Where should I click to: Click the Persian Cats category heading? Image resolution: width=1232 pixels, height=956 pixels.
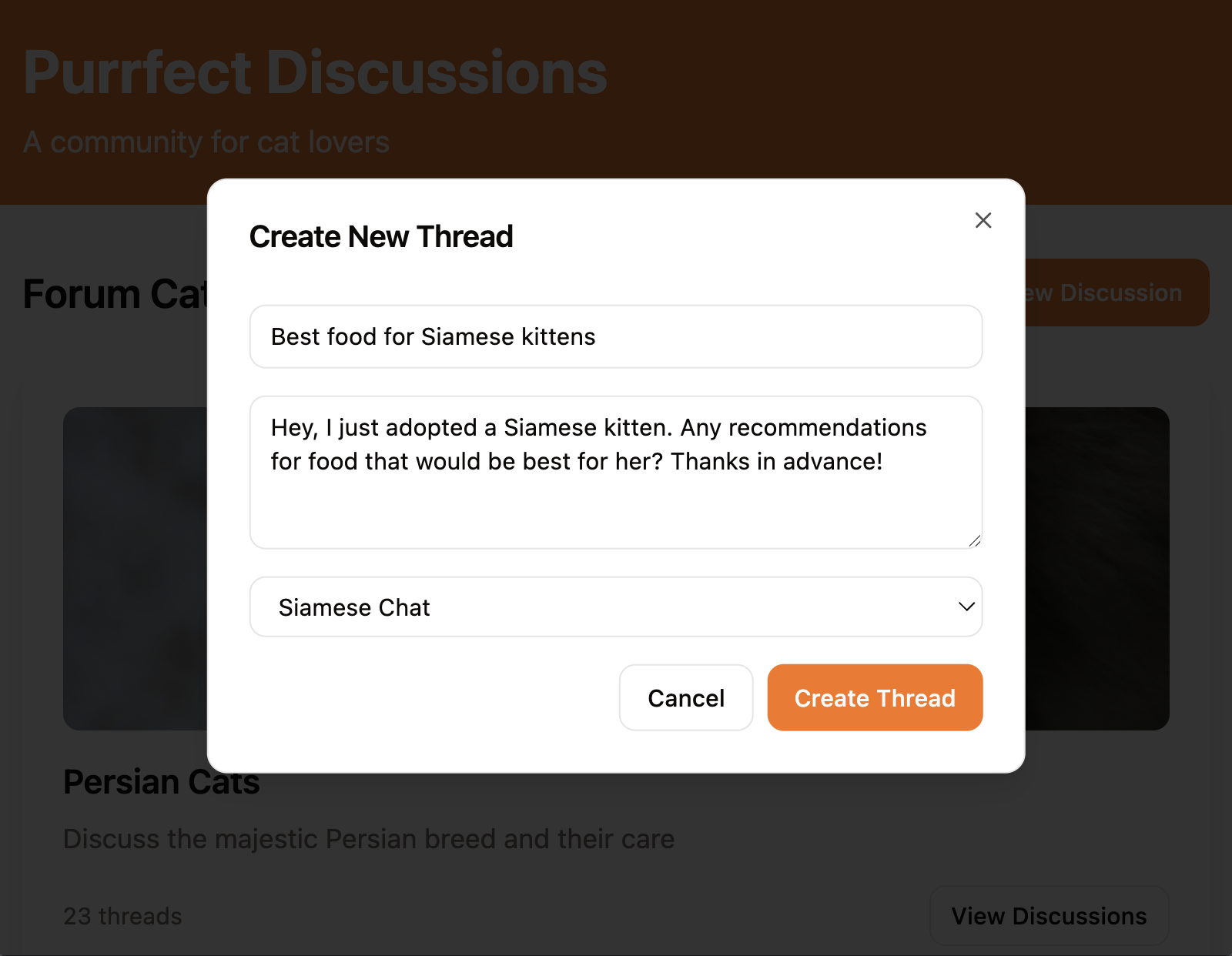click(162, 782)
